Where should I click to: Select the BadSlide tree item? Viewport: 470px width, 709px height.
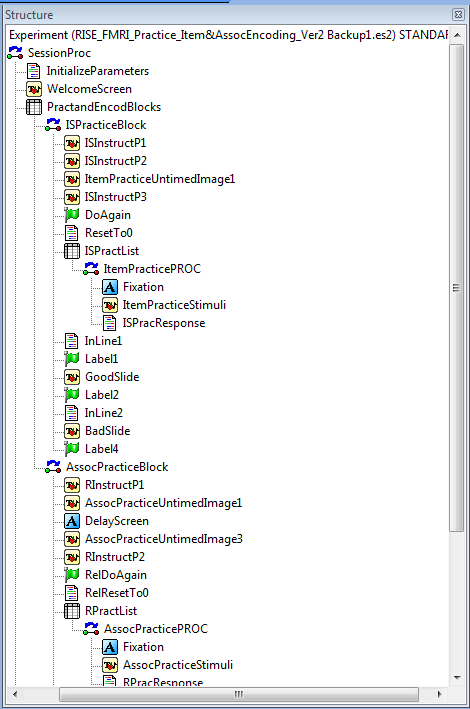click(x=108, y=431)
